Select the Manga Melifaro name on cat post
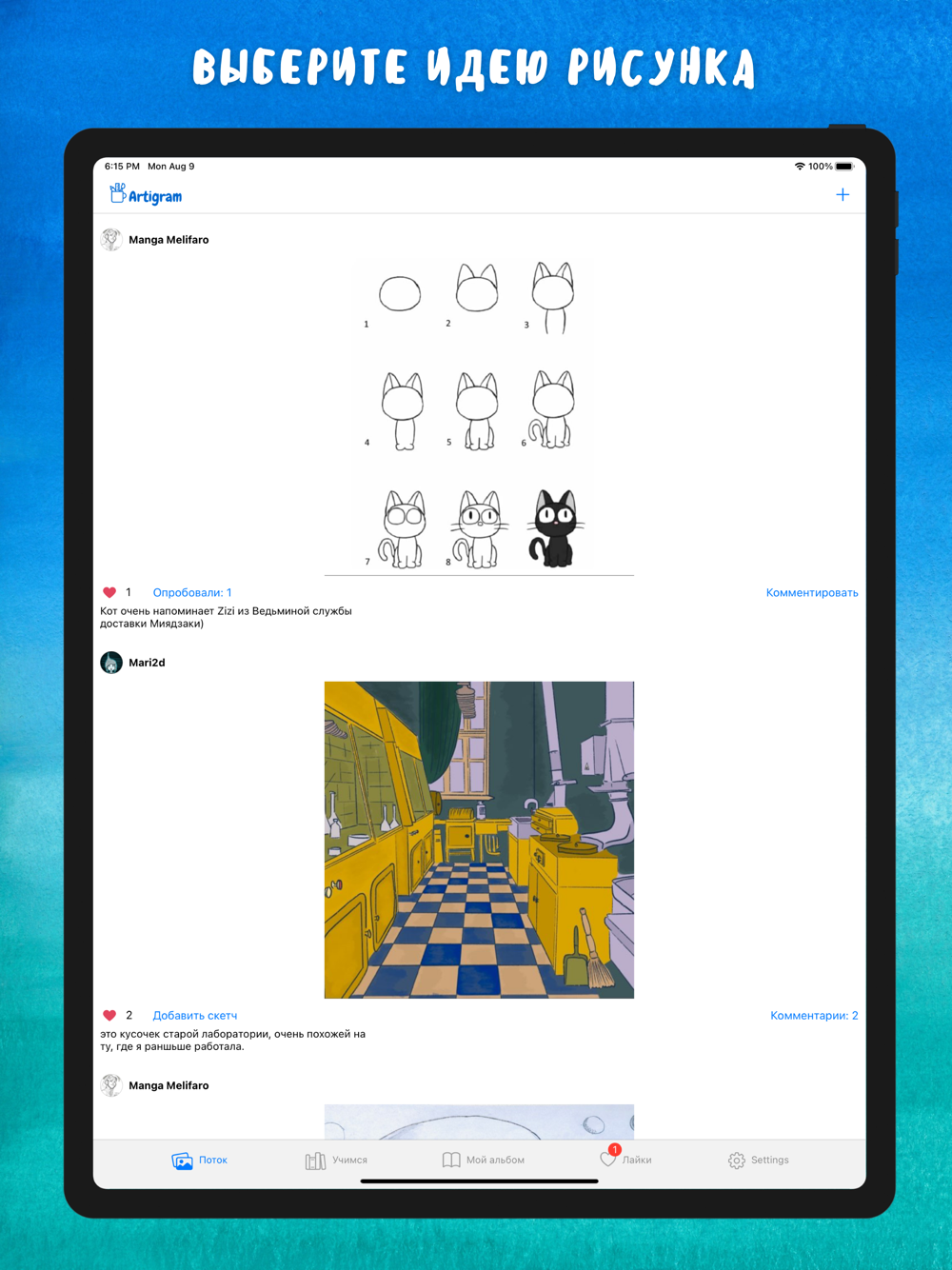 point(169,240)
